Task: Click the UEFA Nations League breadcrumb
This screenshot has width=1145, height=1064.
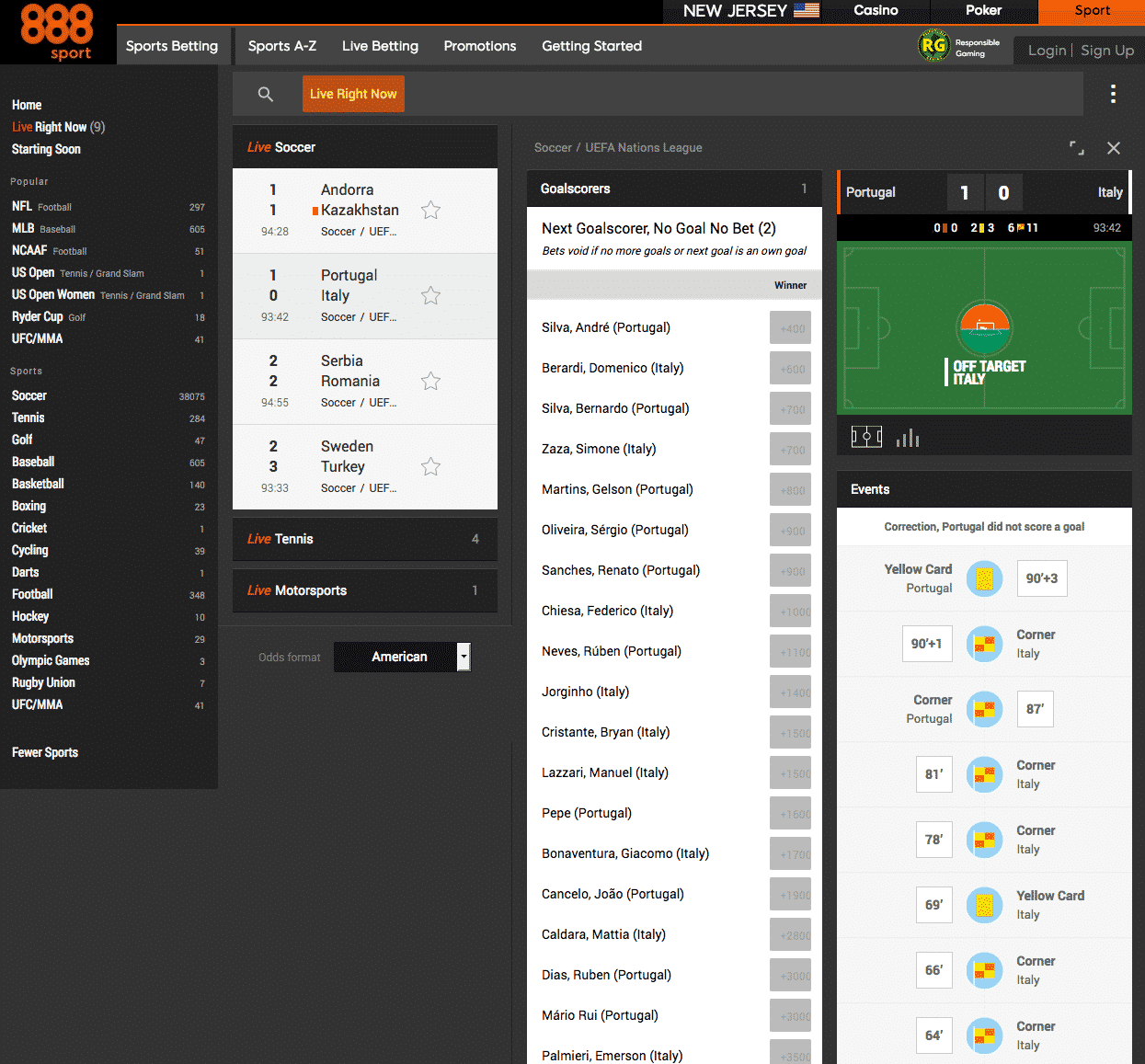Action: point(644,147)
